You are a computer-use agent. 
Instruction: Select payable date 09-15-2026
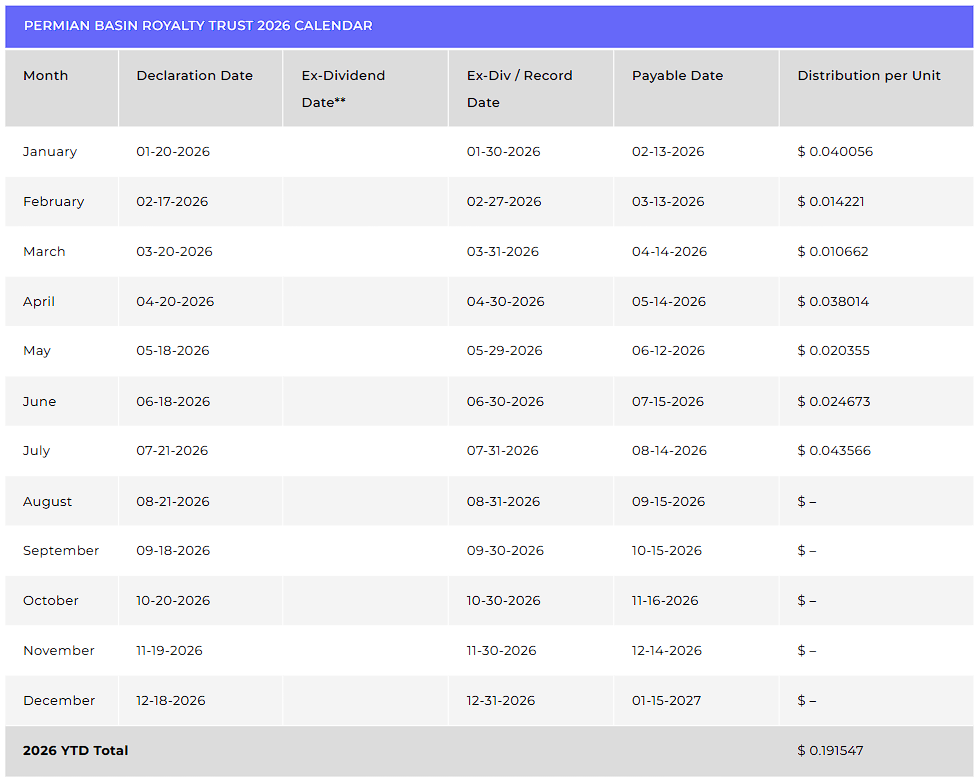[668, 502]
